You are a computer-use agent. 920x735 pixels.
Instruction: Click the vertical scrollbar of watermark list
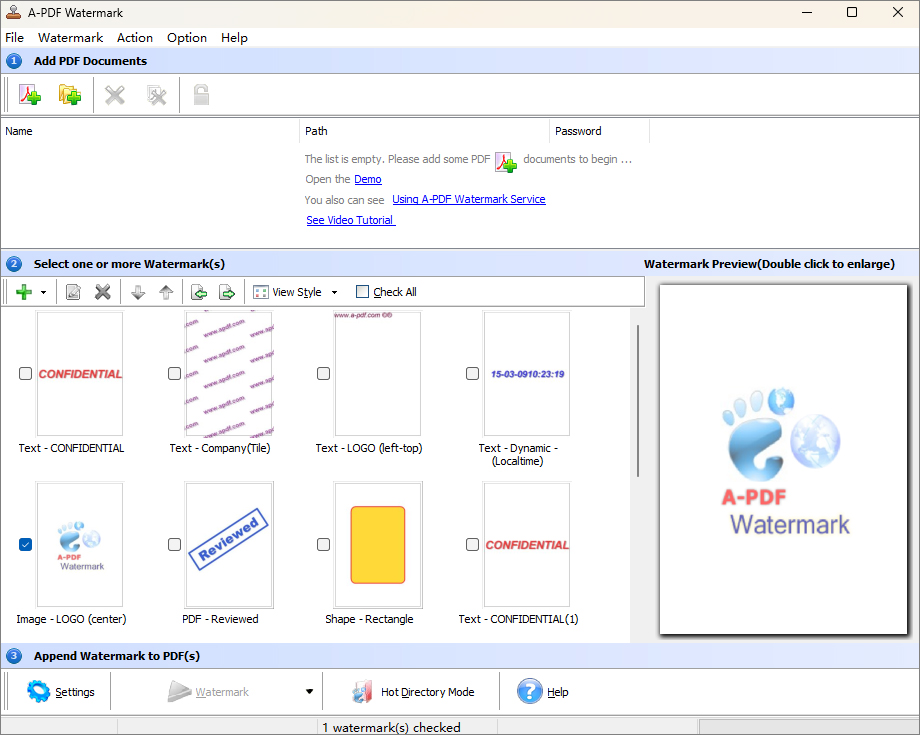click(638, 401)
